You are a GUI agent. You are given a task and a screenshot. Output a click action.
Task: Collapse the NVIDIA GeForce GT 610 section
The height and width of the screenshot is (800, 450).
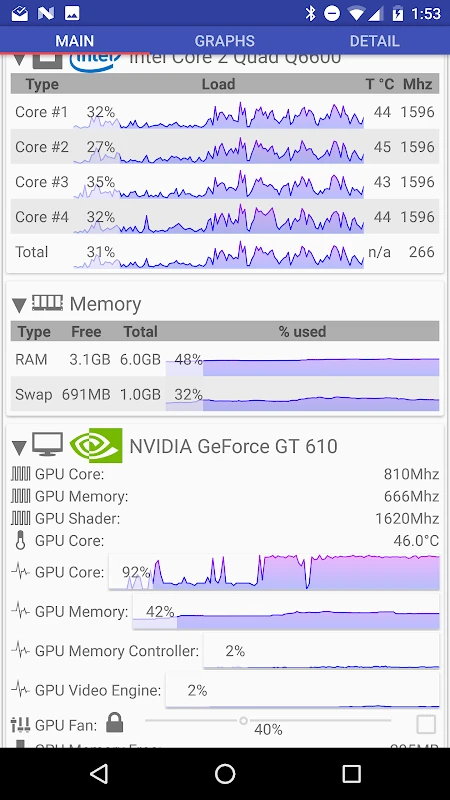click(x=19, y=447)
